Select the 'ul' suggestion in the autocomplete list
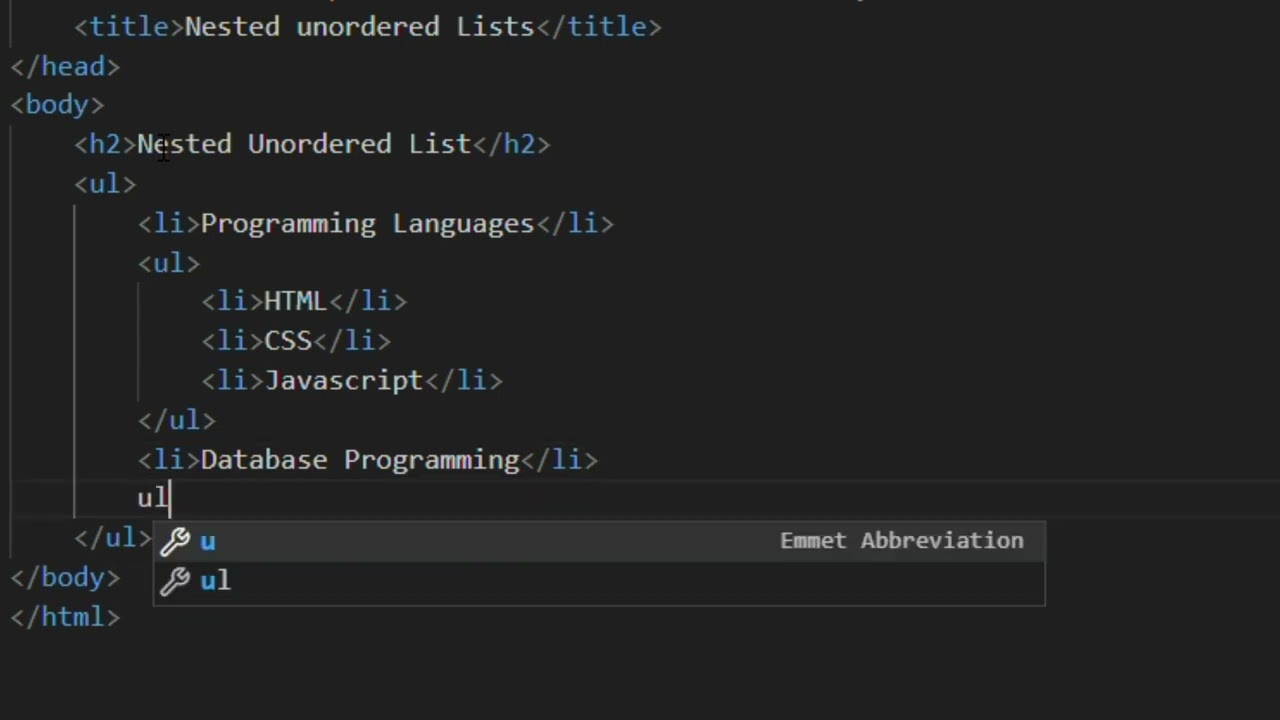This screenshot has width=1280, height=720. pos(598,580)
